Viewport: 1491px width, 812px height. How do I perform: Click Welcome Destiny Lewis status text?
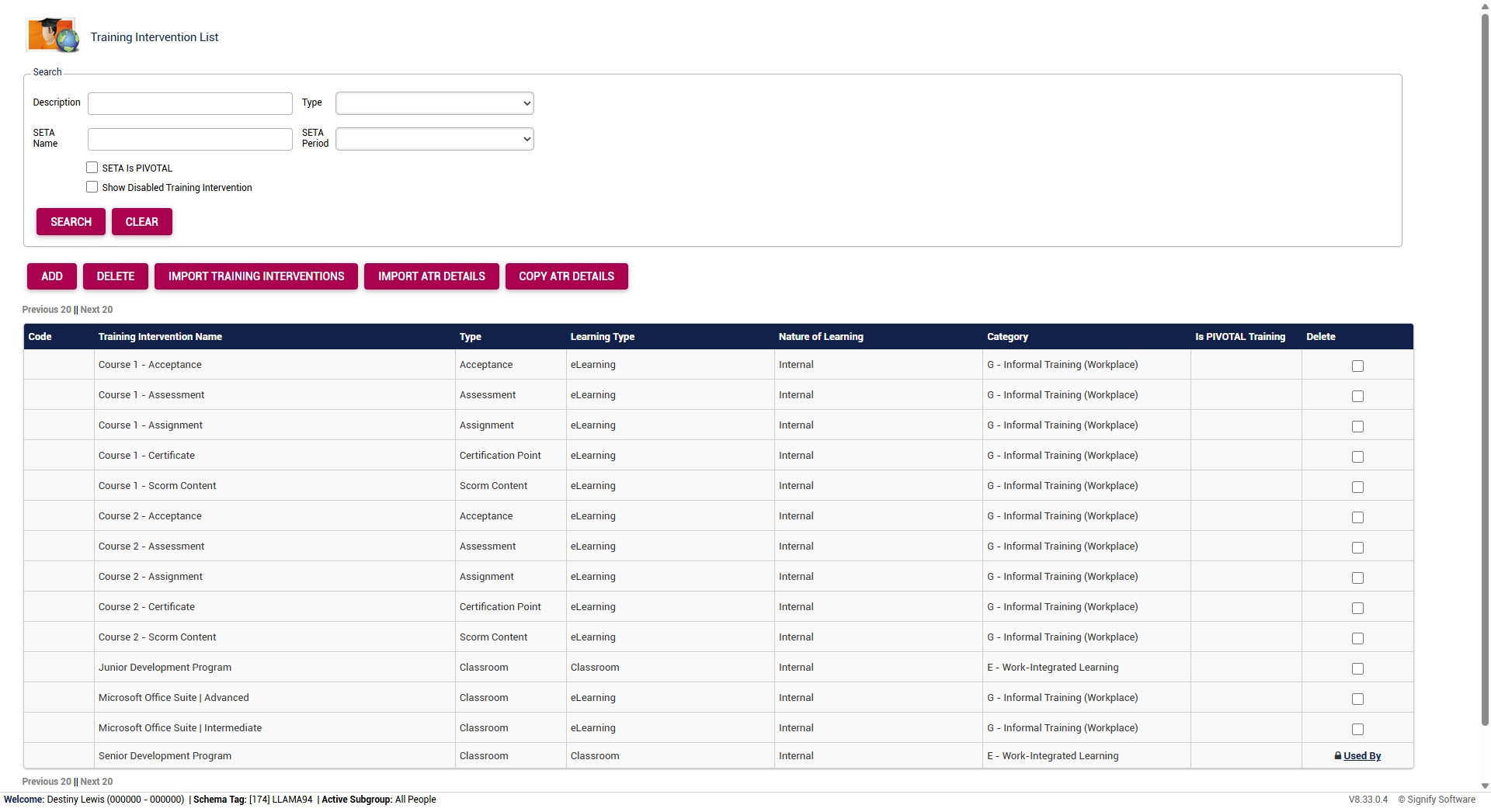coord(94,800)
